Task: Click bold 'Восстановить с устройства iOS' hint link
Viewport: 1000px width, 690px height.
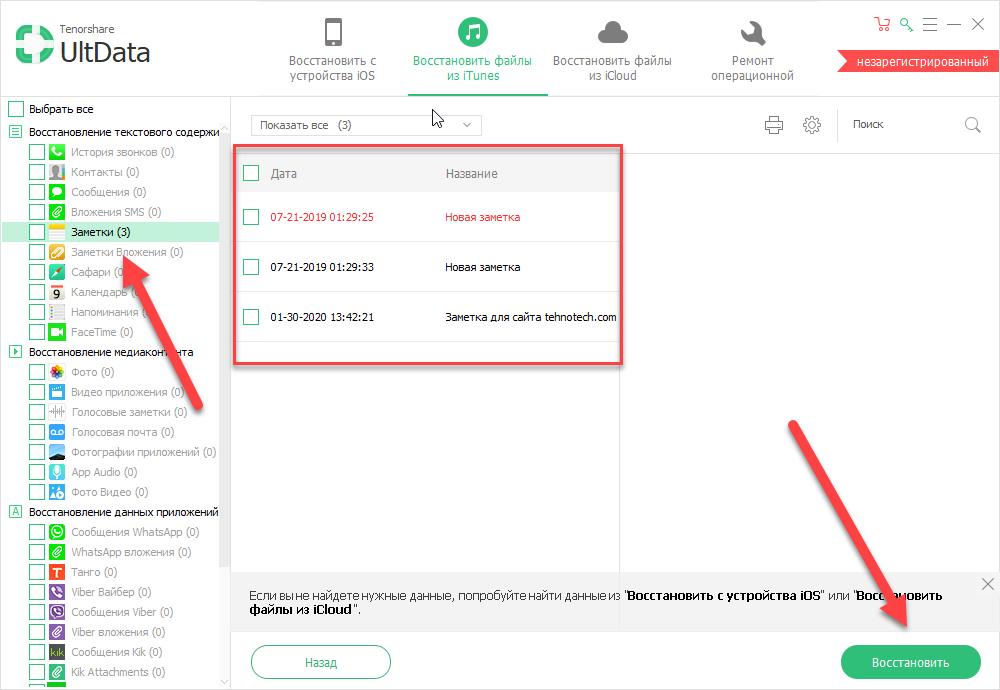Action: (x=724, y=596)
